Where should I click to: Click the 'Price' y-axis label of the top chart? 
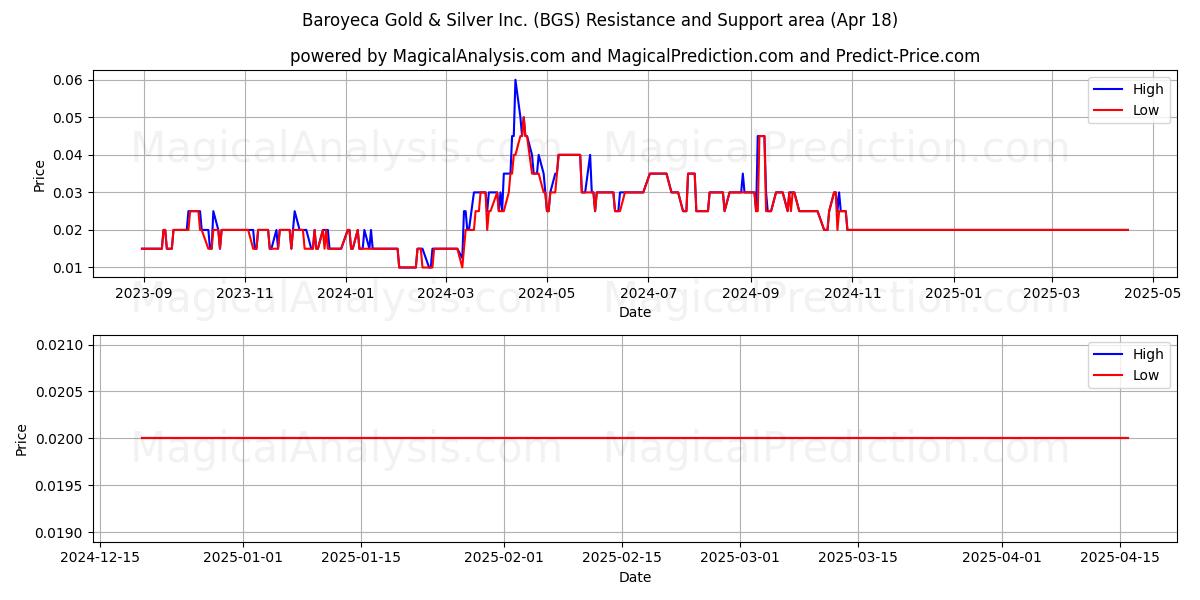coord(39,174)
